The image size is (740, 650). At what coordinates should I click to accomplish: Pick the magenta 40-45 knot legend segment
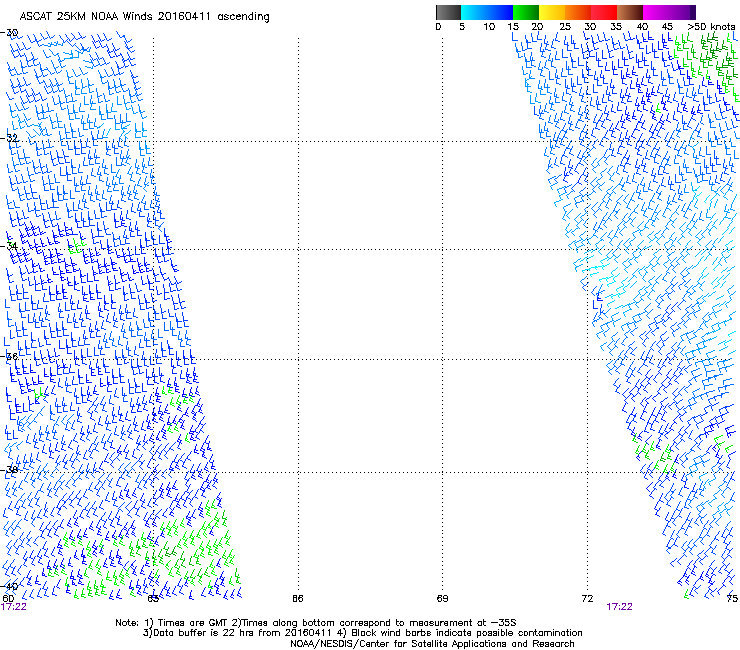click(656, 12)
